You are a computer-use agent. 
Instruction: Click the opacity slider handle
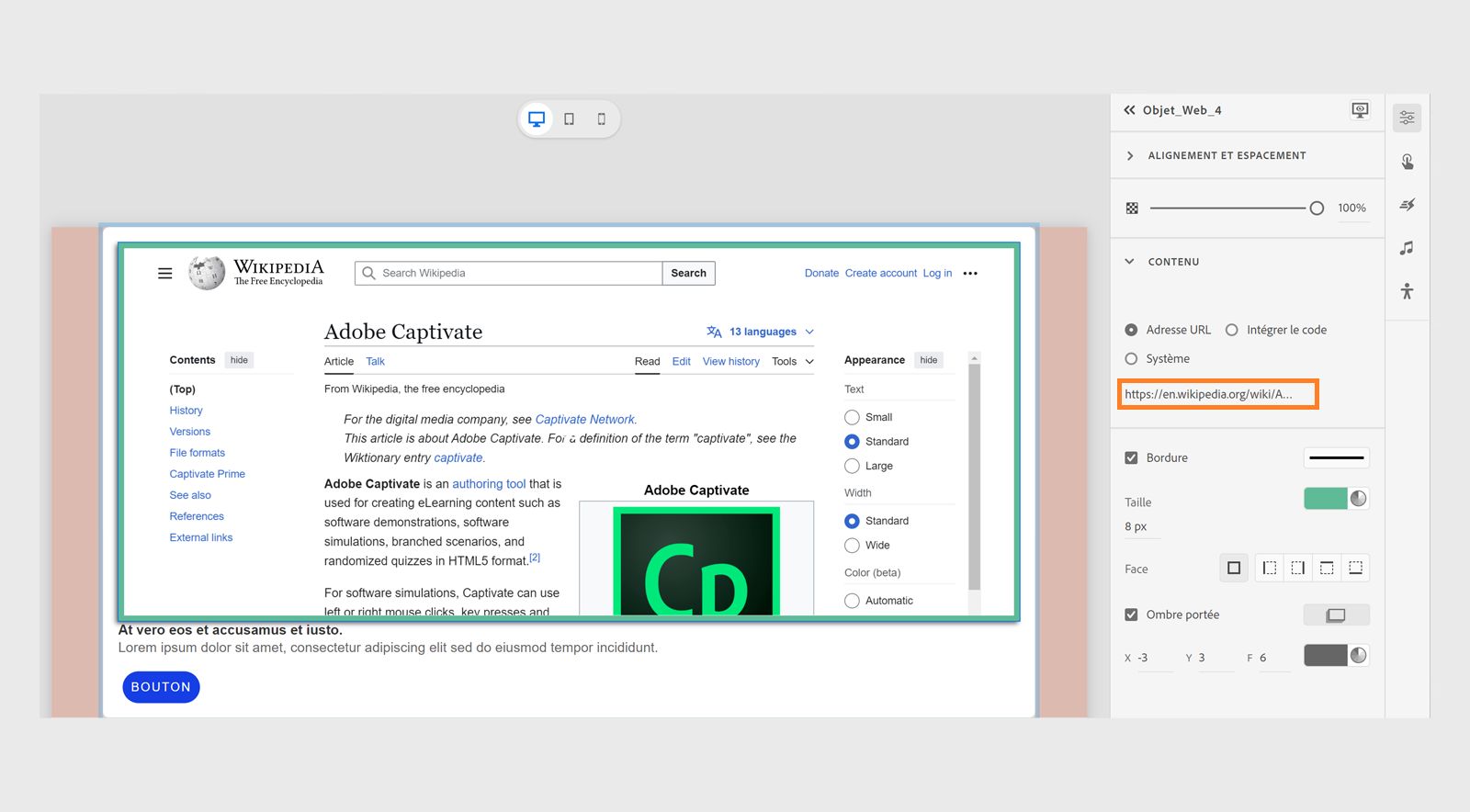[x=1317, y=209]
